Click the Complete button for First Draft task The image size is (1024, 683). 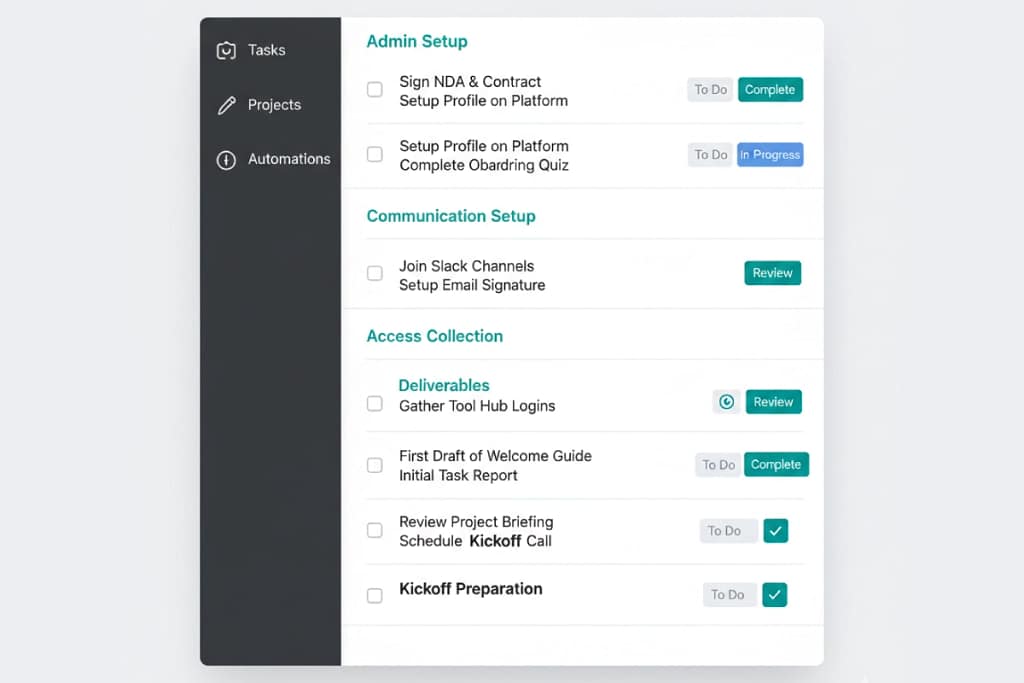click(x=776, y=464)
